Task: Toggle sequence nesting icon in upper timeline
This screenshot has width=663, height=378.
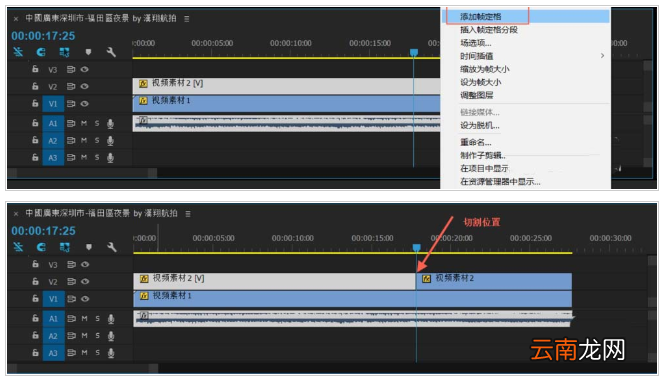Action: coord(18,52)
